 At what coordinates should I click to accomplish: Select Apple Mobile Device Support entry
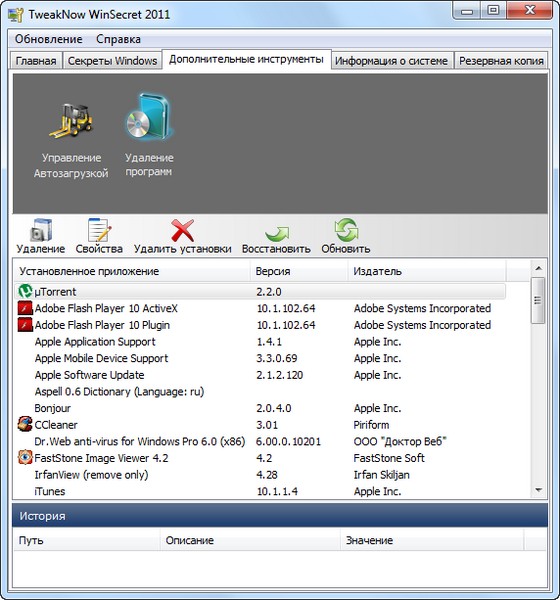click(260, 358)
